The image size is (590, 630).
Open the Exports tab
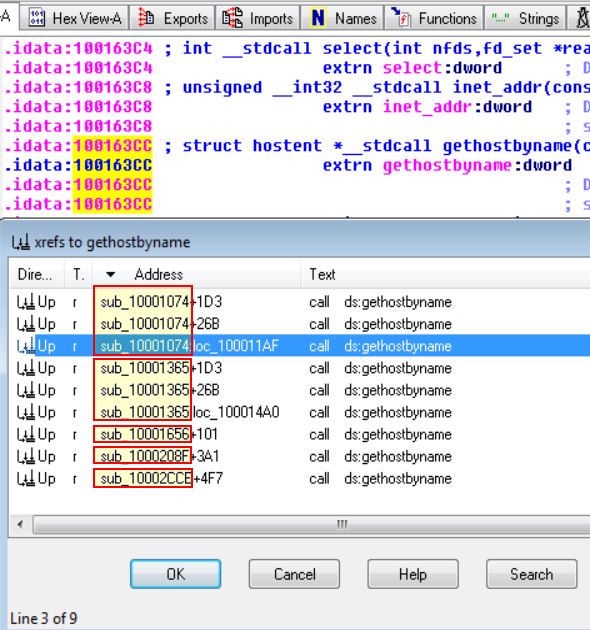point(172,18)
